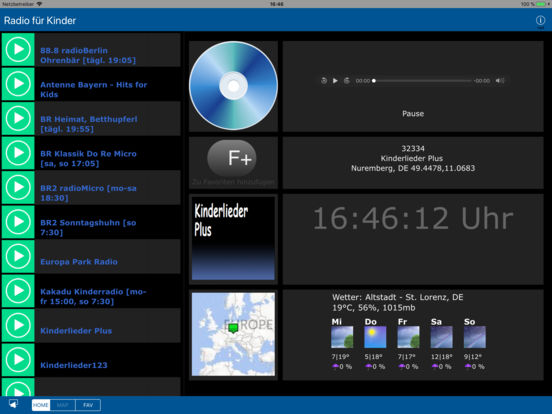552x414 pixels.
Task: Switch to the MAP tab
Action: [63, 405]
